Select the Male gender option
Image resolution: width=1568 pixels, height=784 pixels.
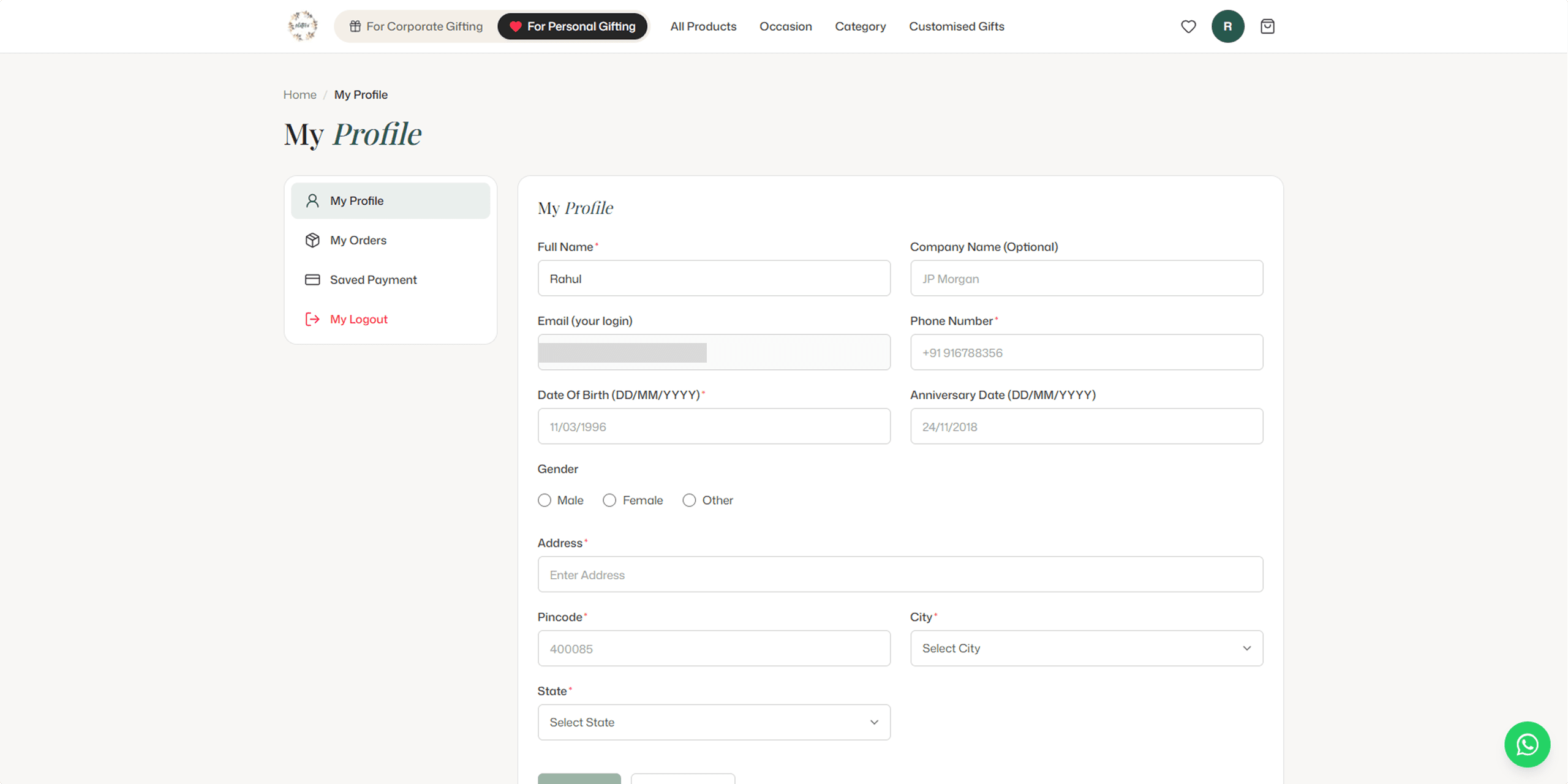pyautogui.click(x=545, y=500)
